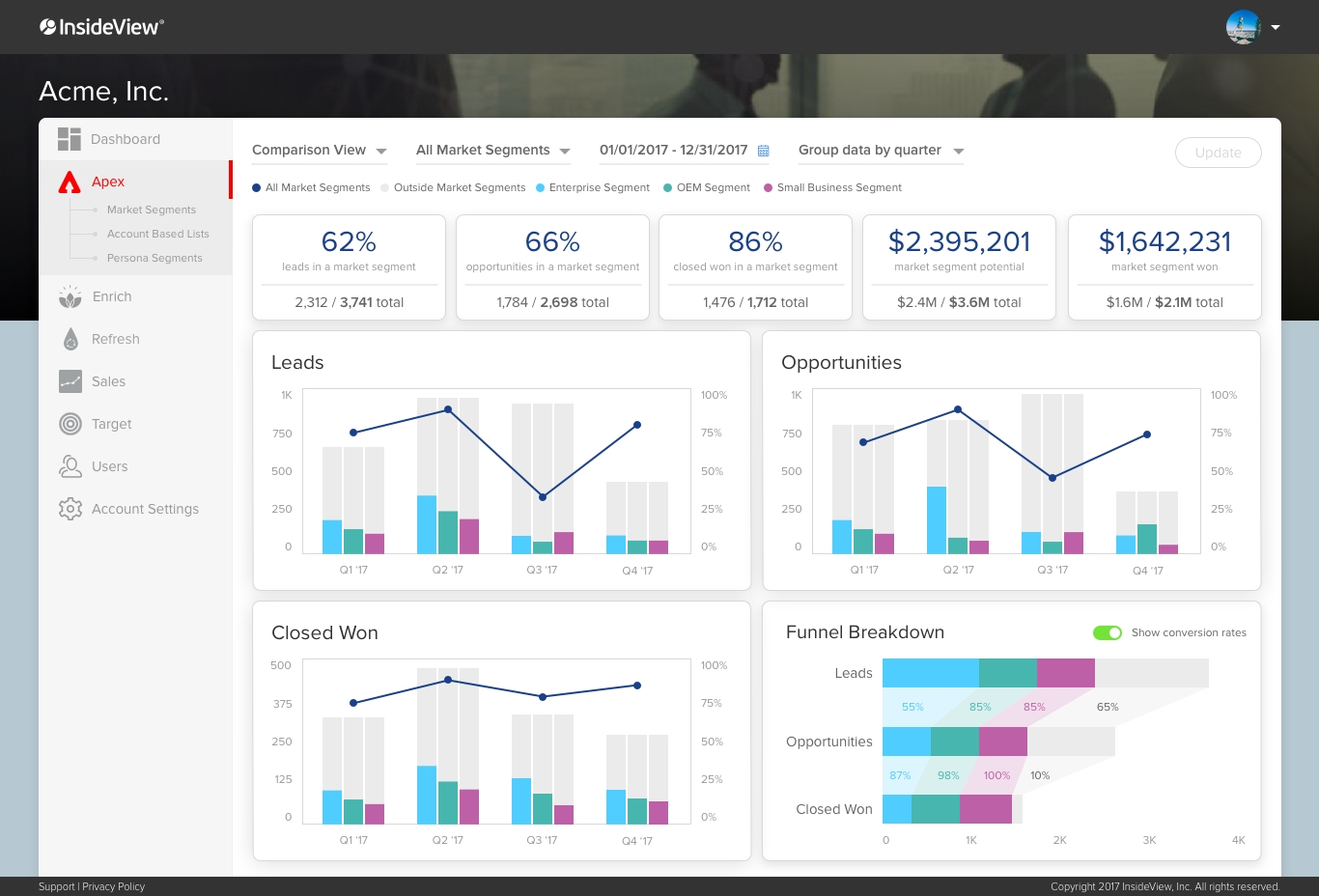The height and width of the screenshot is (896, 1319).
Task: Turn off Show conversion rates switch
Action: point(1108,633)
